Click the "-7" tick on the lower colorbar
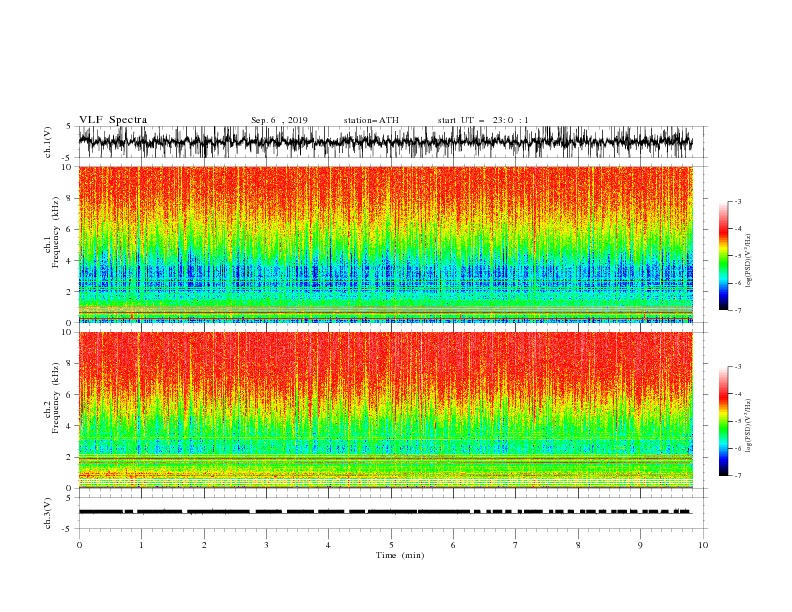 pyautogui.click(x=738, y=476)
